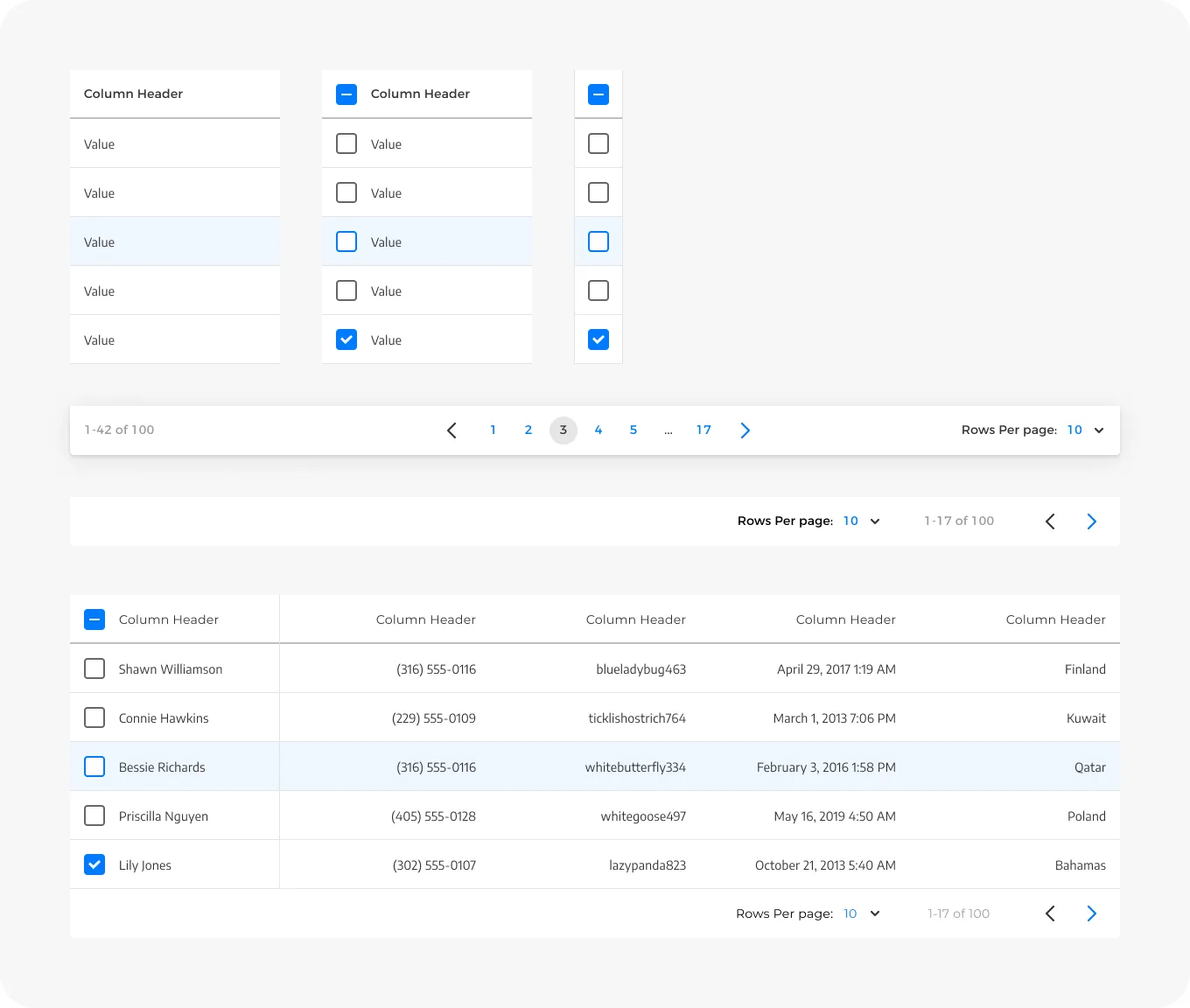This screenshot has width=1190, height=1008.
Task: Click the blue next arrow in the standalone bar above the data table
Action: tap(1091, 521)
